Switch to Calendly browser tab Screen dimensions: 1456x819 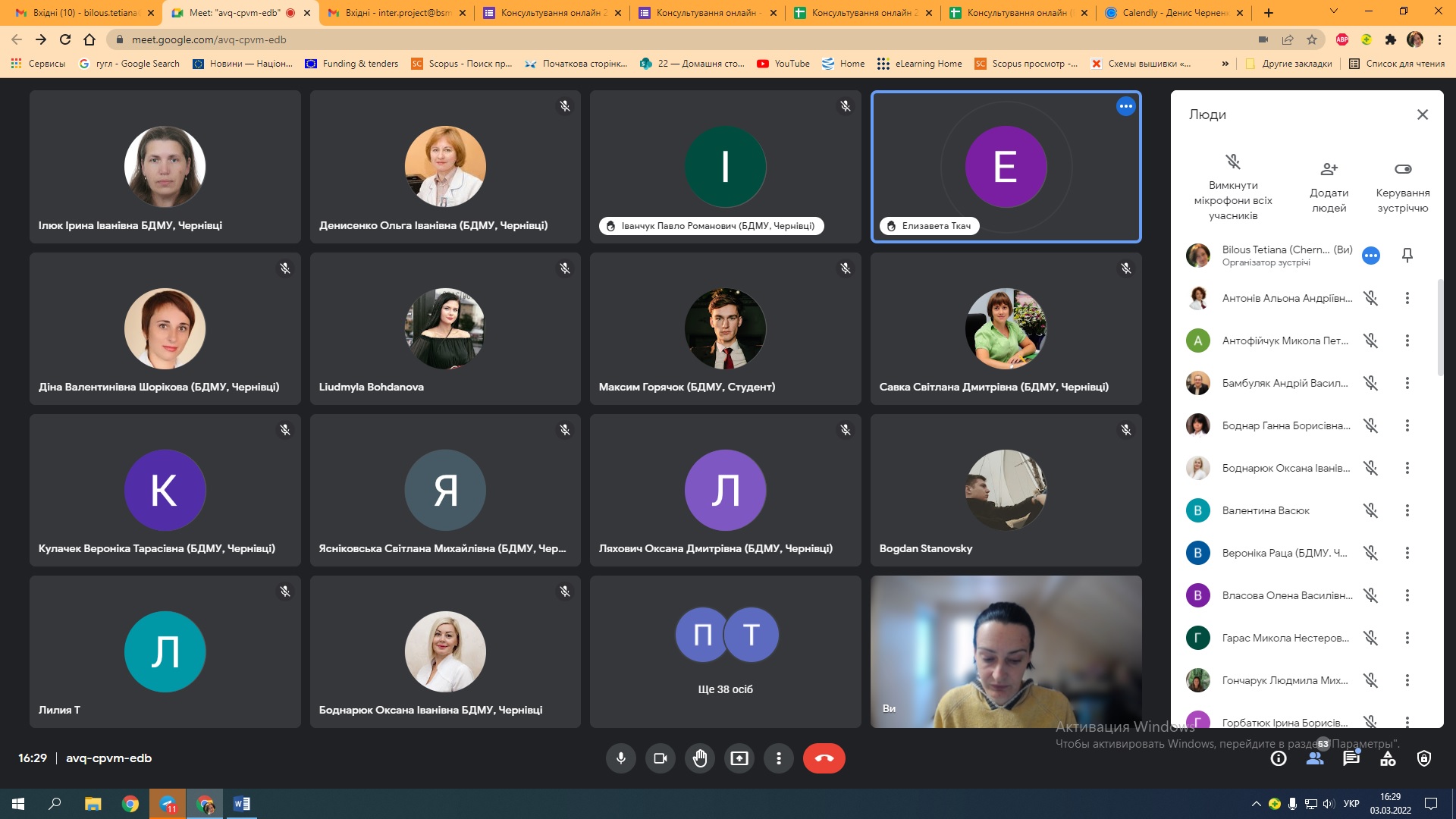1169,13
